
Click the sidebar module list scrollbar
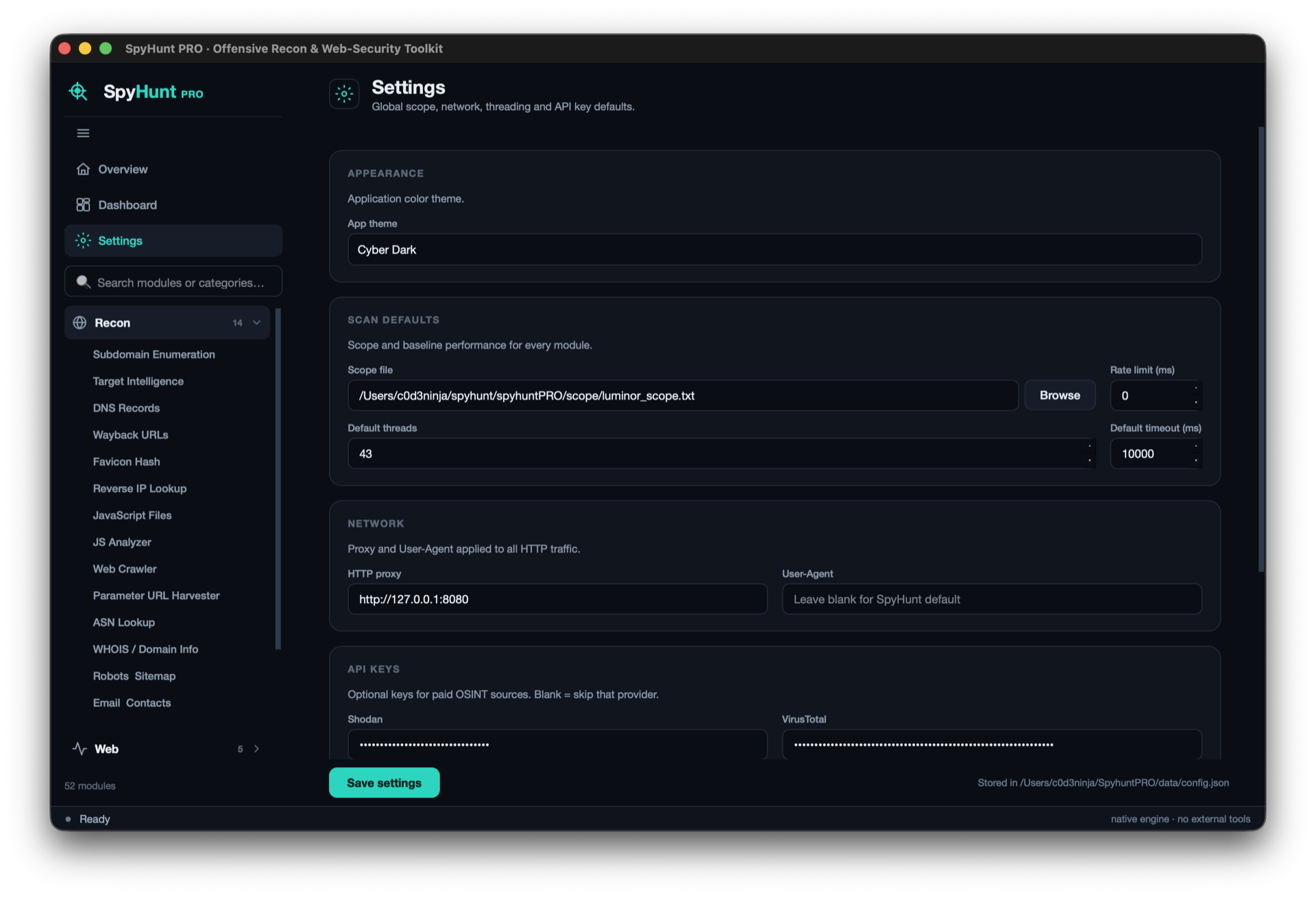click(278, 478)
